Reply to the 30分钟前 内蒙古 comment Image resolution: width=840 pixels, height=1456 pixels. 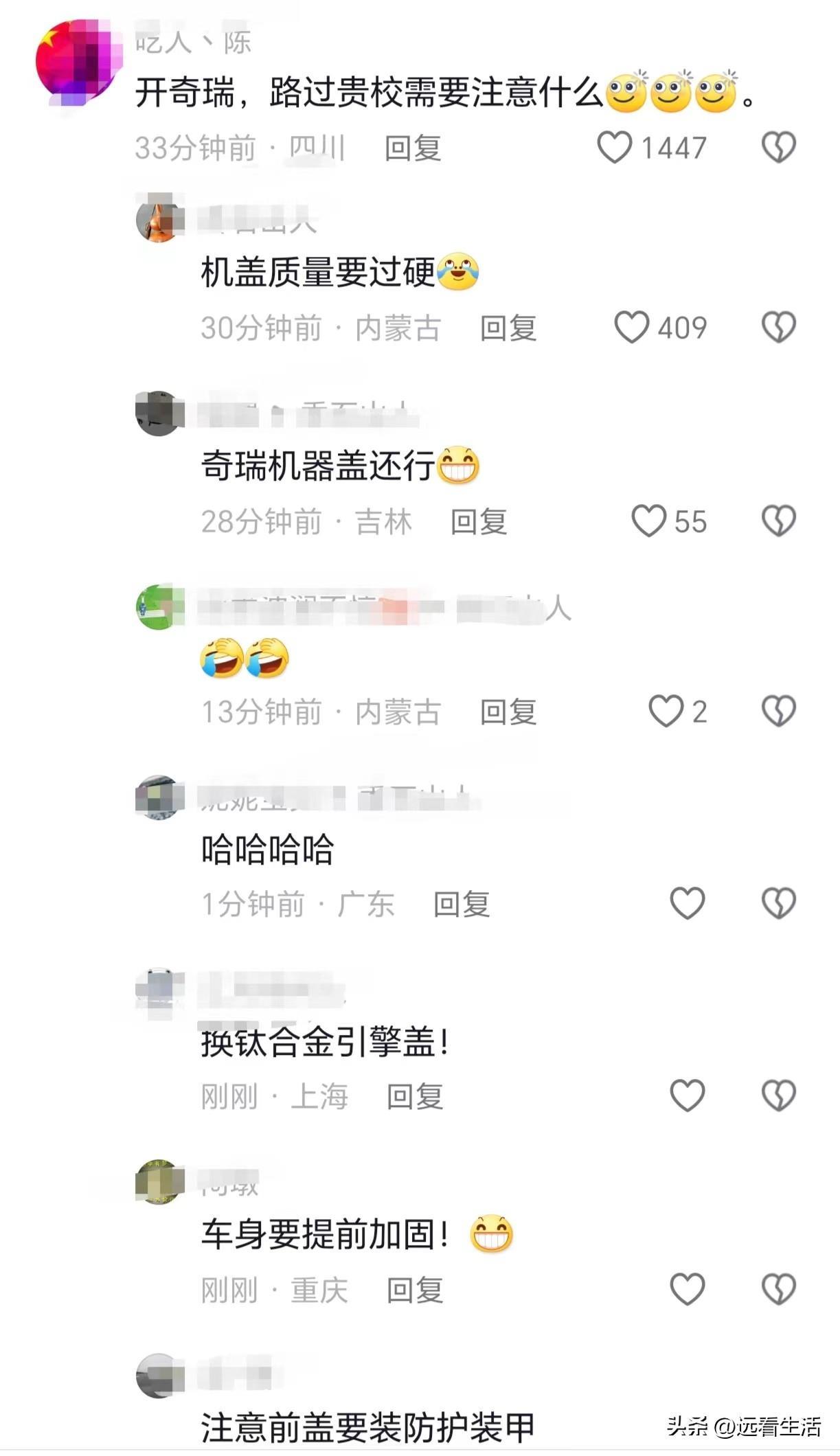coord(508,328)
